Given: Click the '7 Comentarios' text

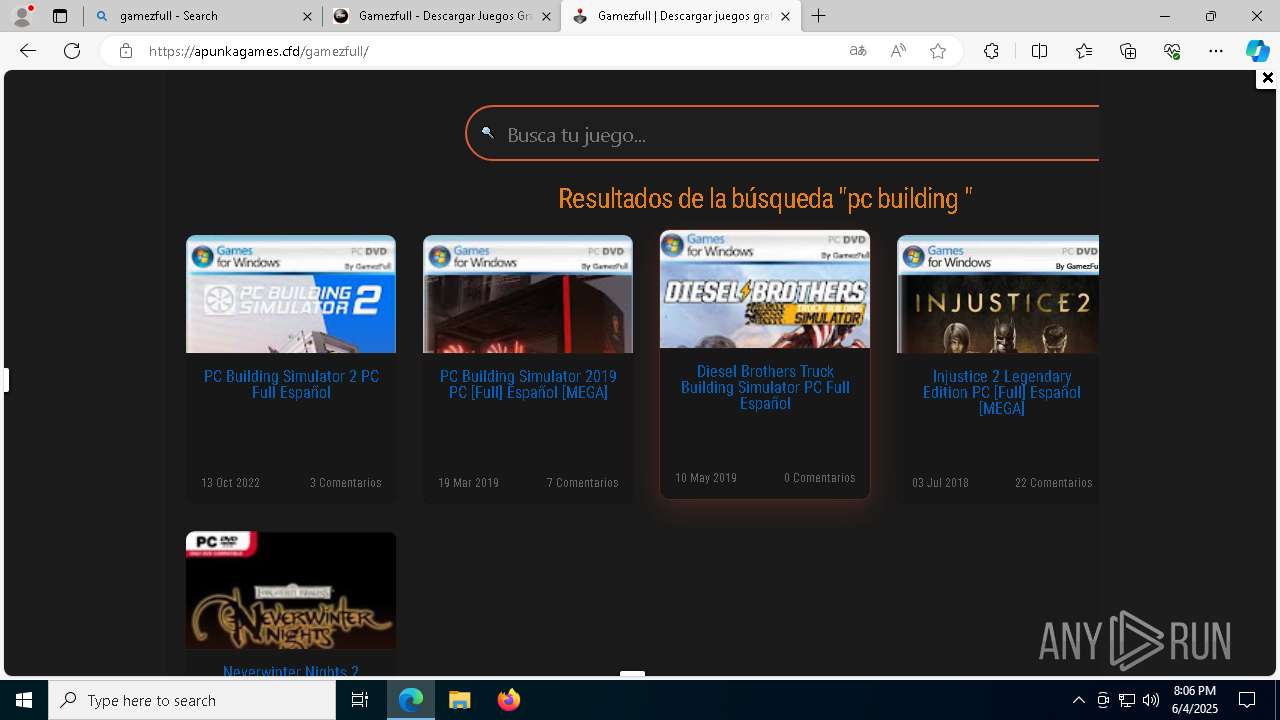Looking at the screenshot, I should pyautogui.click(x=583, y=483).
